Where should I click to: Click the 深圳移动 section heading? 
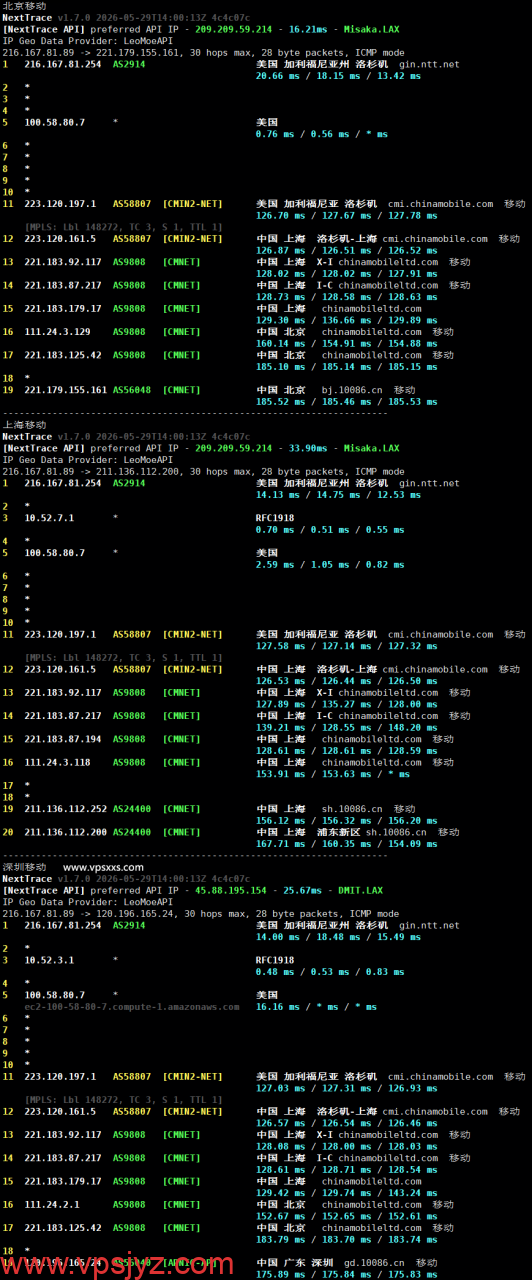(x=24, y=867)
